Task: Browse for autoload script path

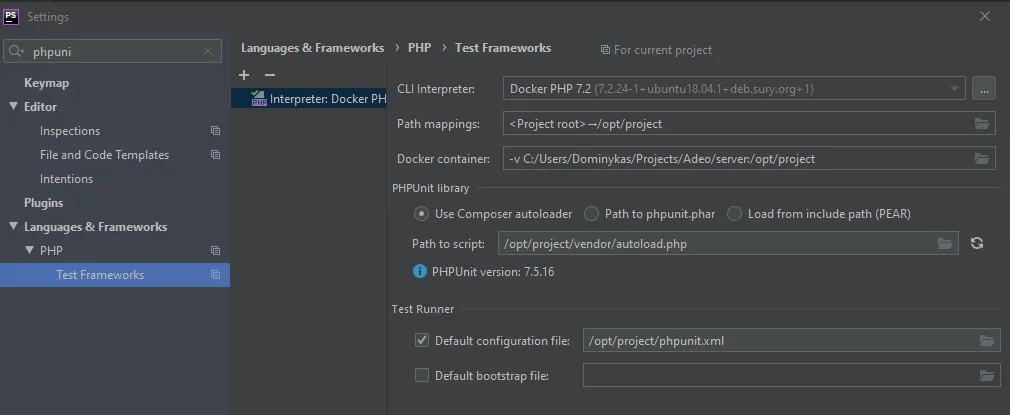Action: point(945,243)
